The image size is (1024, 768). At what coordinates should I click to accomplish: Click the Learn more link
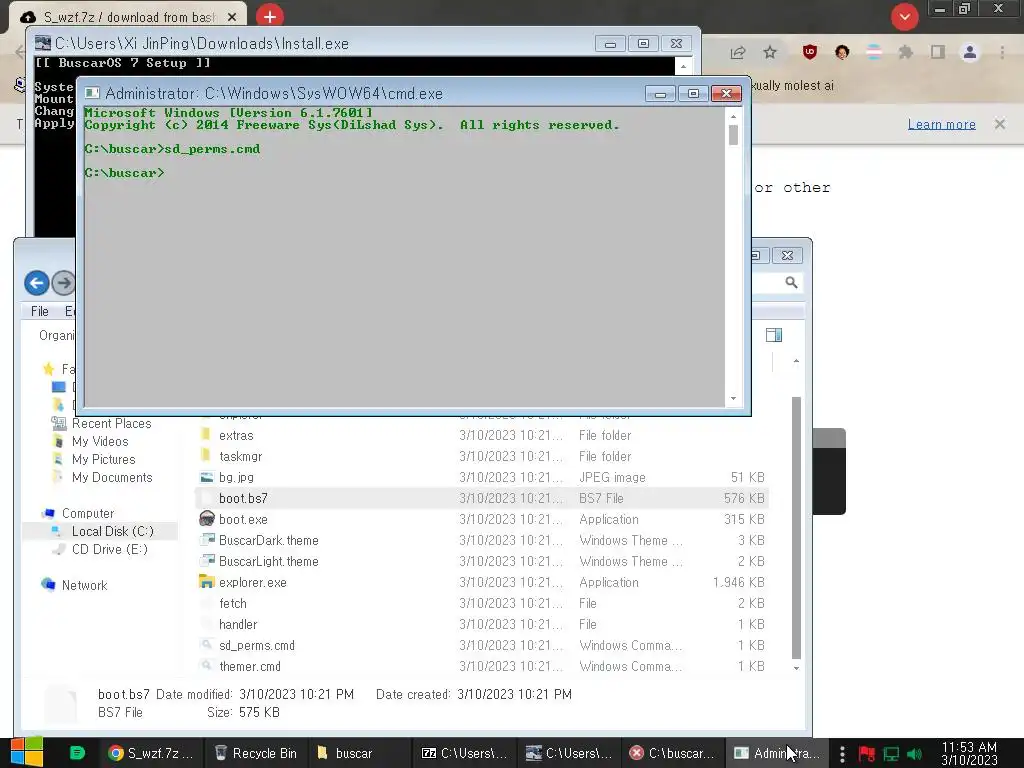point(941,124)
